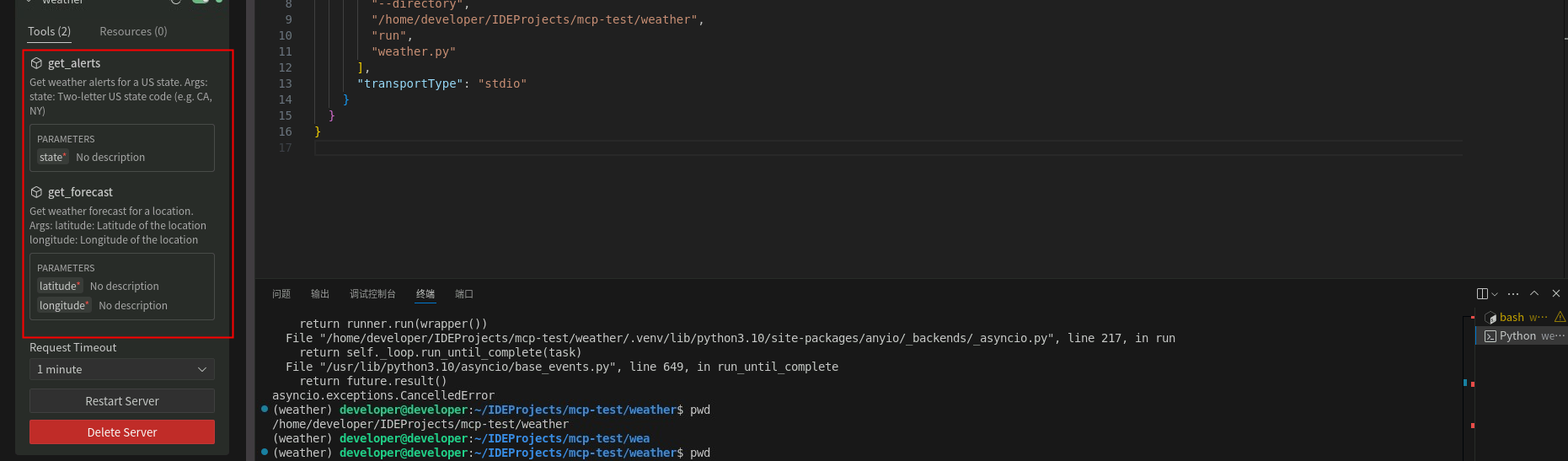Click the get_forecast tool cube icon
Screen dimensions: 1568x461
[x=36, y=192]
